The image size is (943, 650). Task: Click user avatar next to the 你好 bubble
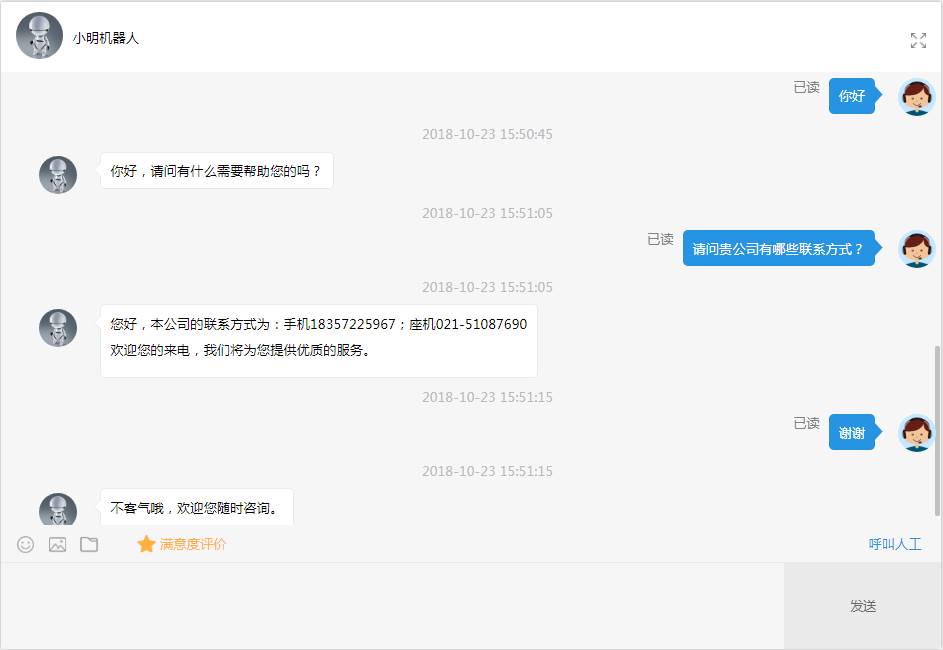pyautogui.click(x=916, y=96)
